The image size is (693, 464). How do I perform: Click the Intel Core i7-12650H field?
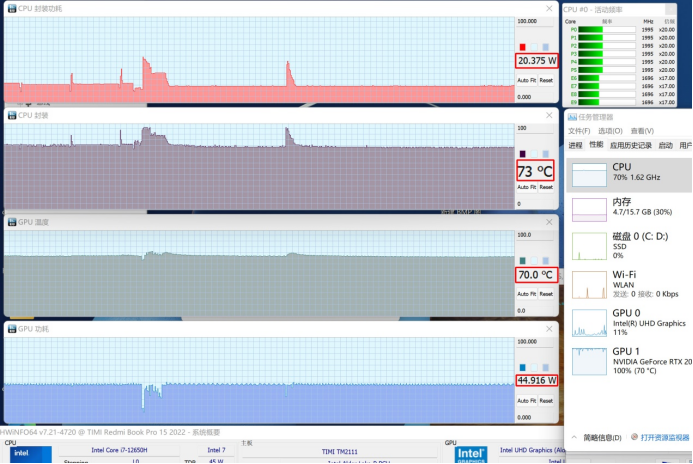[119, 450]
